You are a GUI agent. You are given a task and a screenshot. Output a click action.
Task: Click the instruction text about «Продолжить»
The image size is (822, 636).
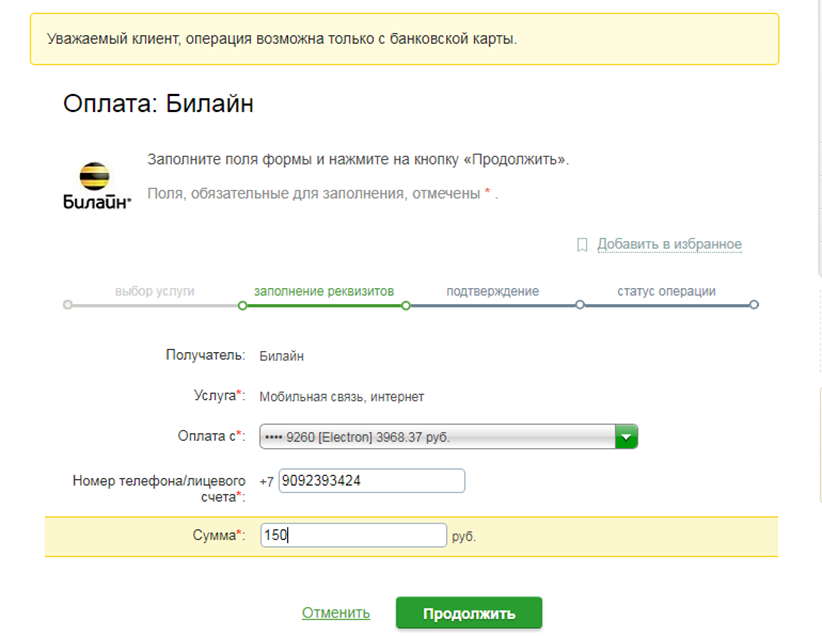(x=358, y=159)
